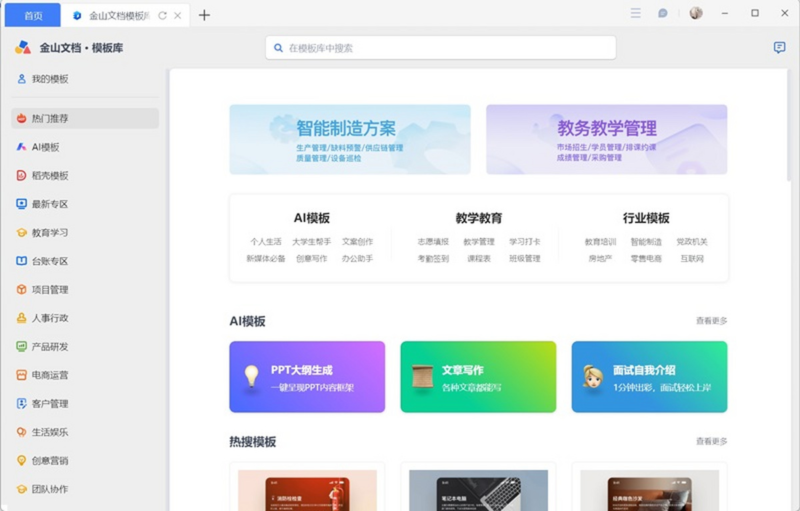
Task: Click the 创意写作 link
Action: pos(311,258)
